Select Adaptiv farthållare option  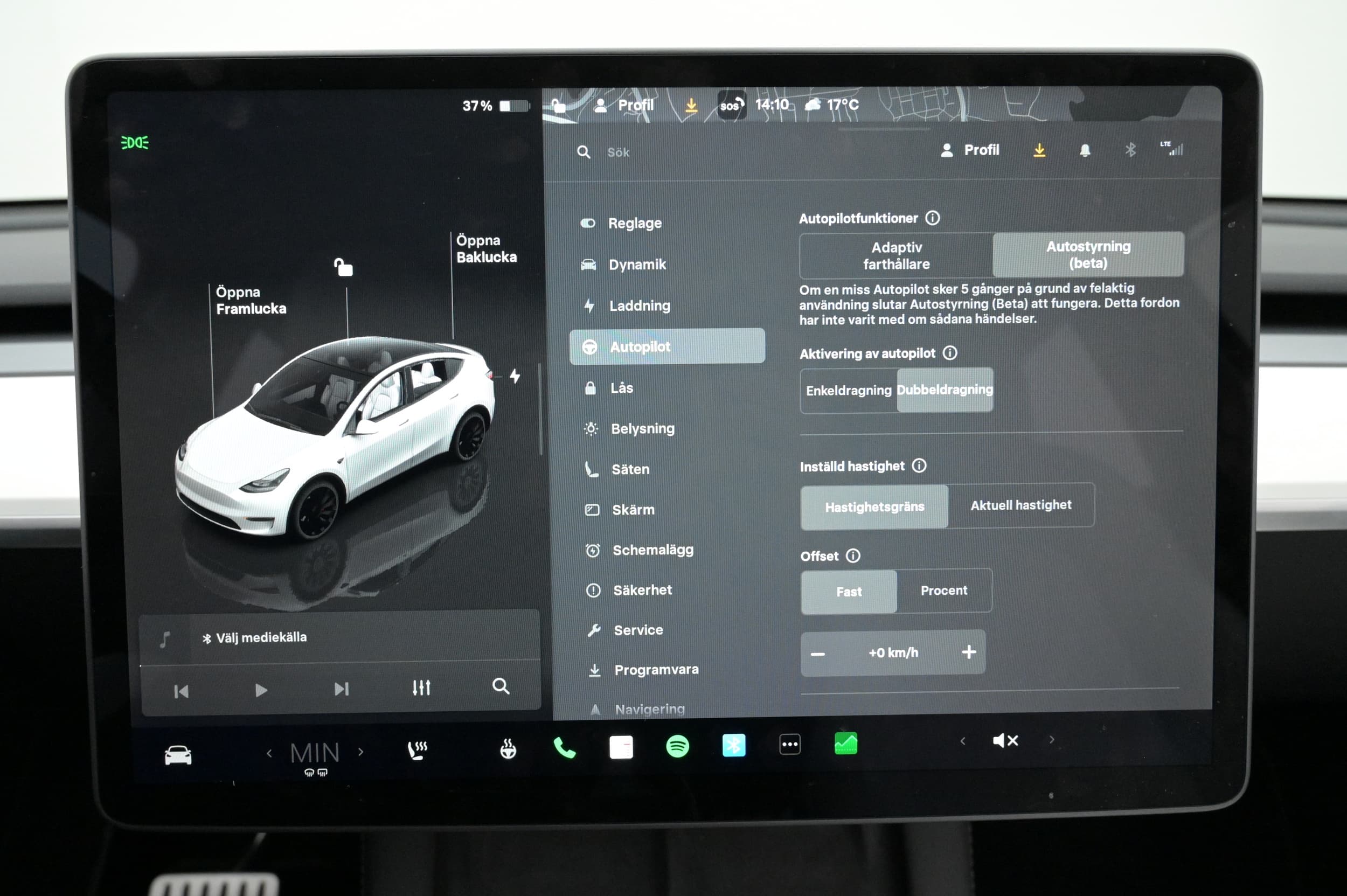[896, 255]
